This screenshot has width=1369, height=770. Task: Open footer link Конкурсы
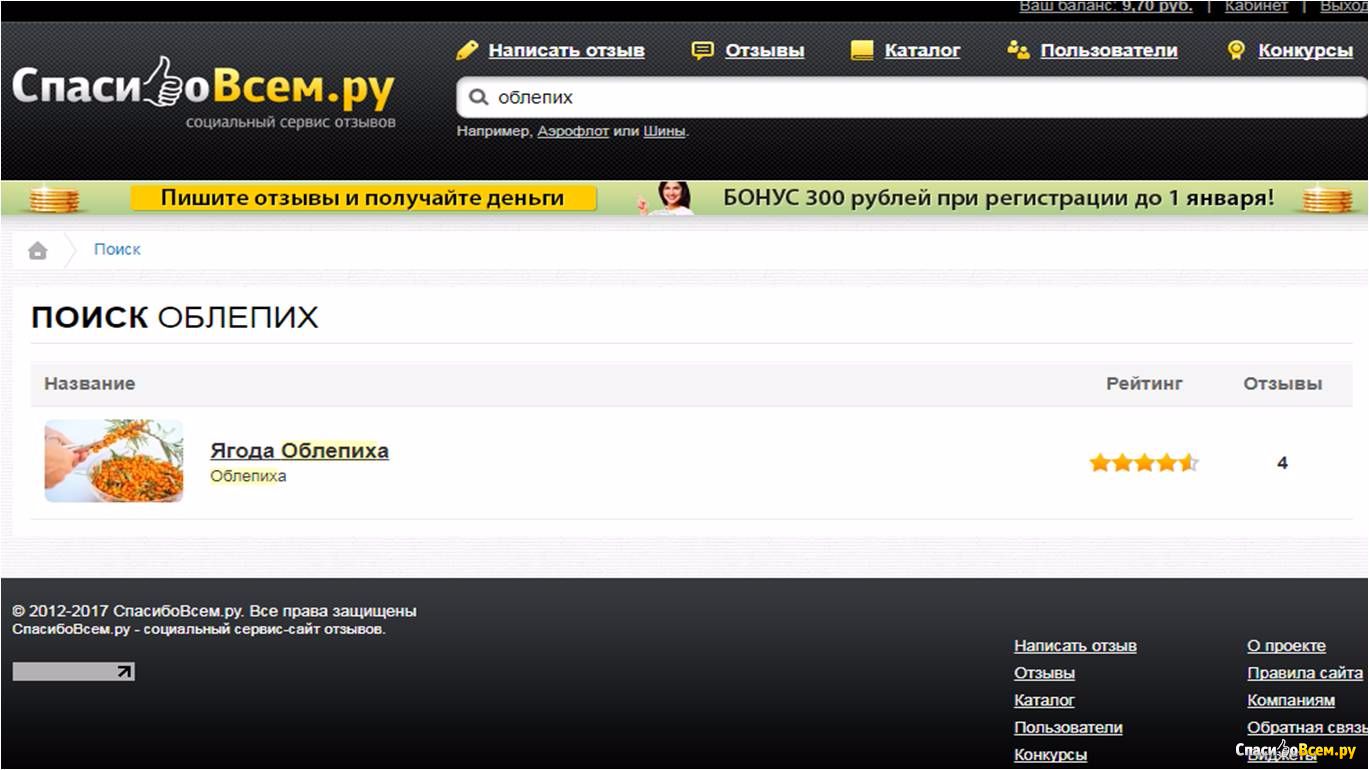pyautogui.click(x=1050, y=754)
